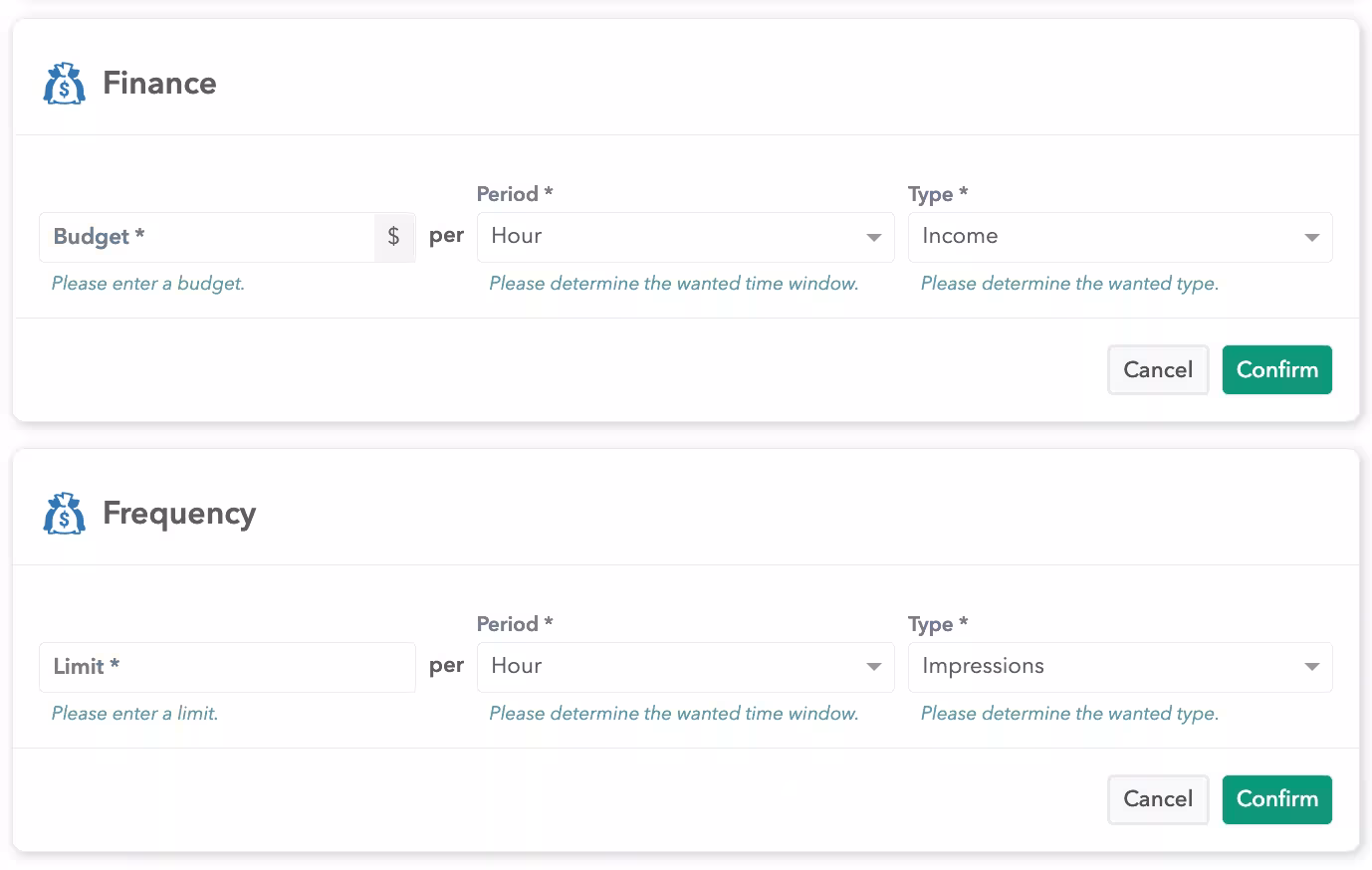Click the Frequency money bag icon
This screenshot has width=1372, height=870.
65,514
